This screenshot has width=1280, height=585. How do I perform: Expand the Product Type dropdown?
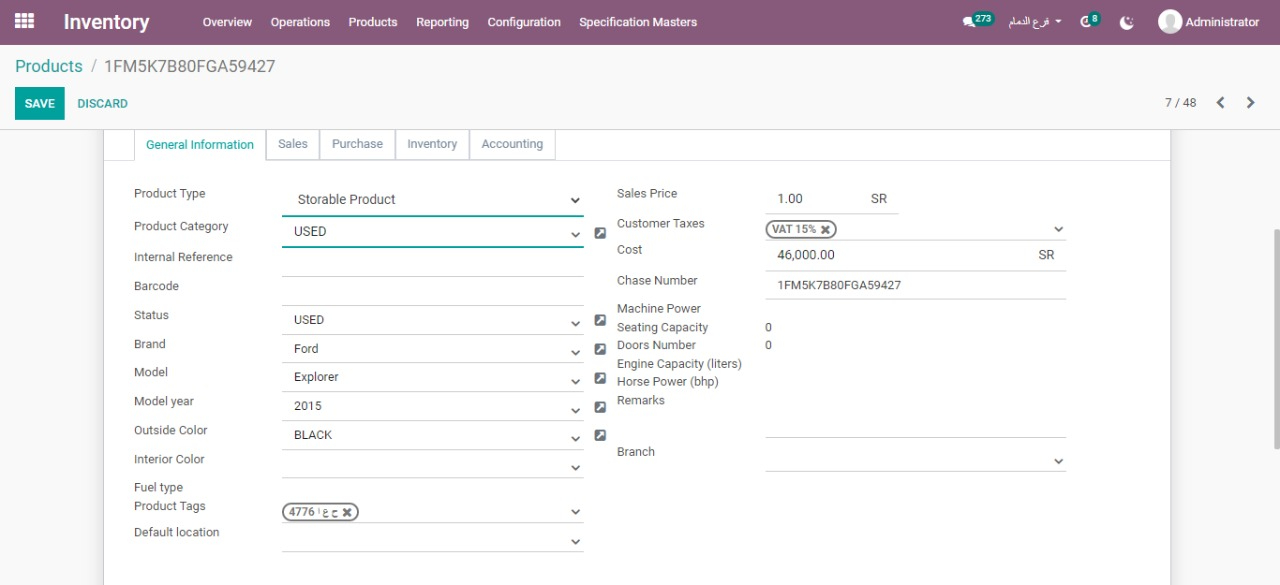coord(574,200)
